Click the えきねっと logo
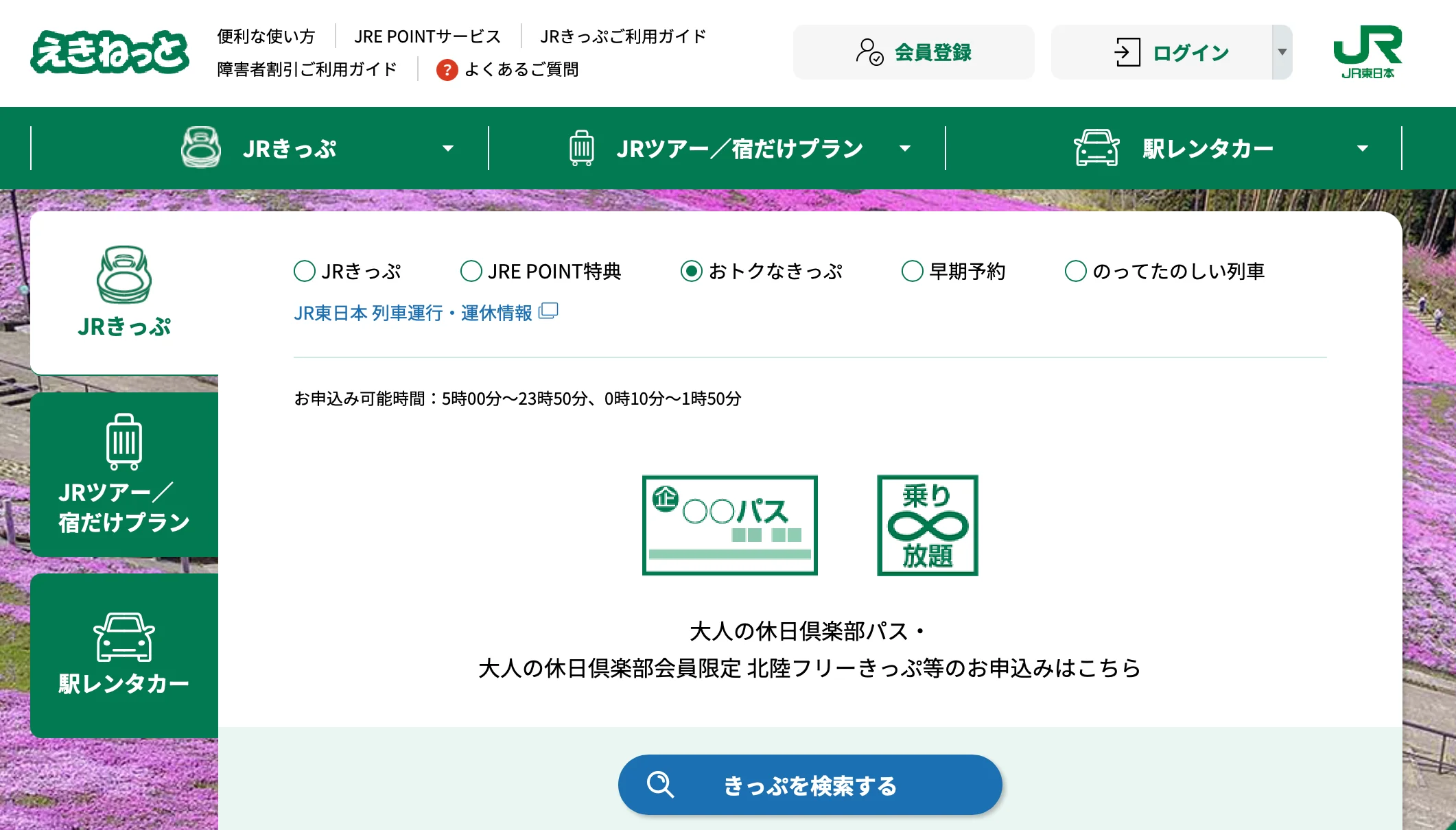Image resolution: width=1456 pixels, height=830 pixels. 110,52
